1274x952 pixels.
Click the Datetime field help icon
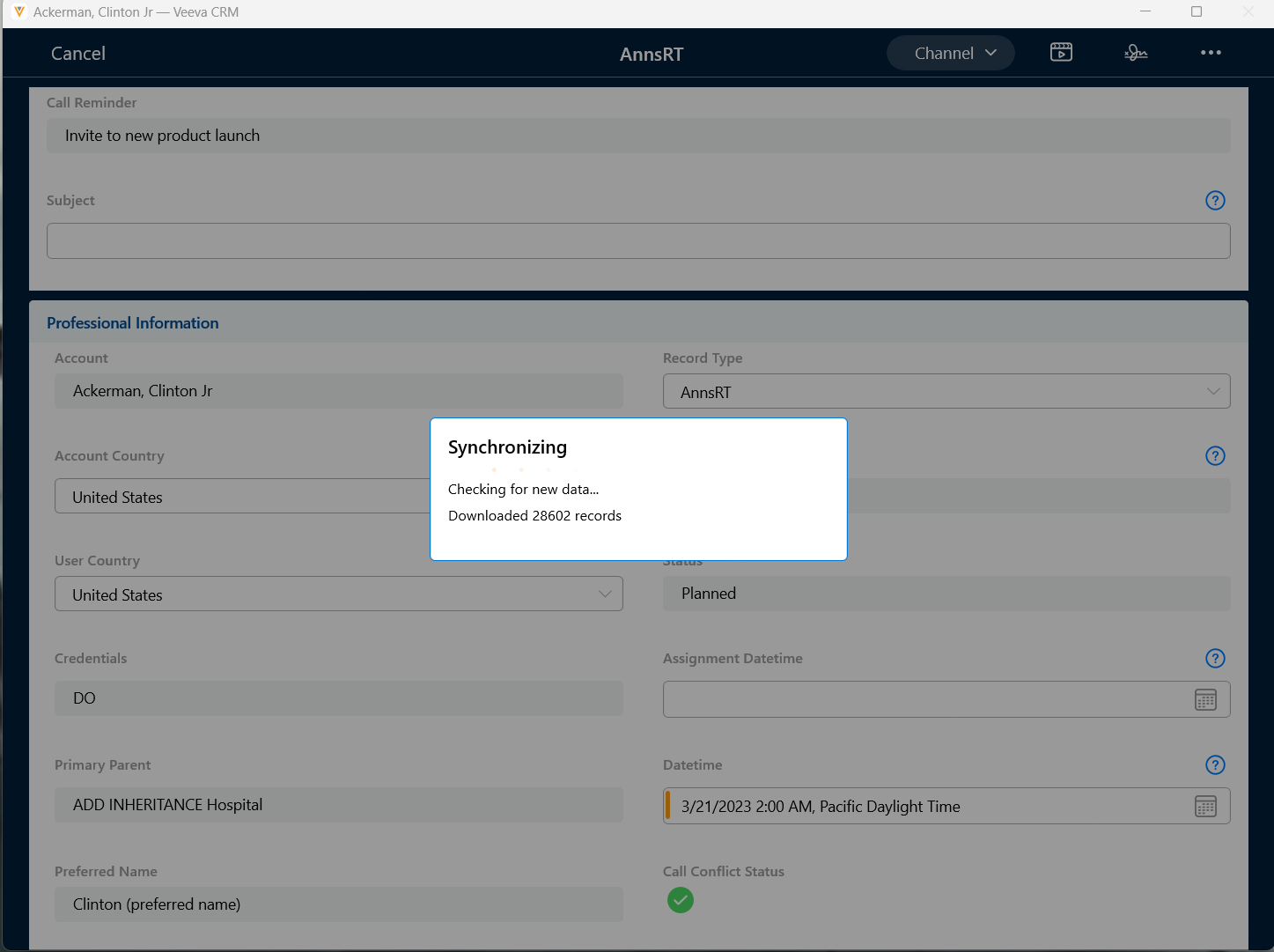(x=1215, y=765)
